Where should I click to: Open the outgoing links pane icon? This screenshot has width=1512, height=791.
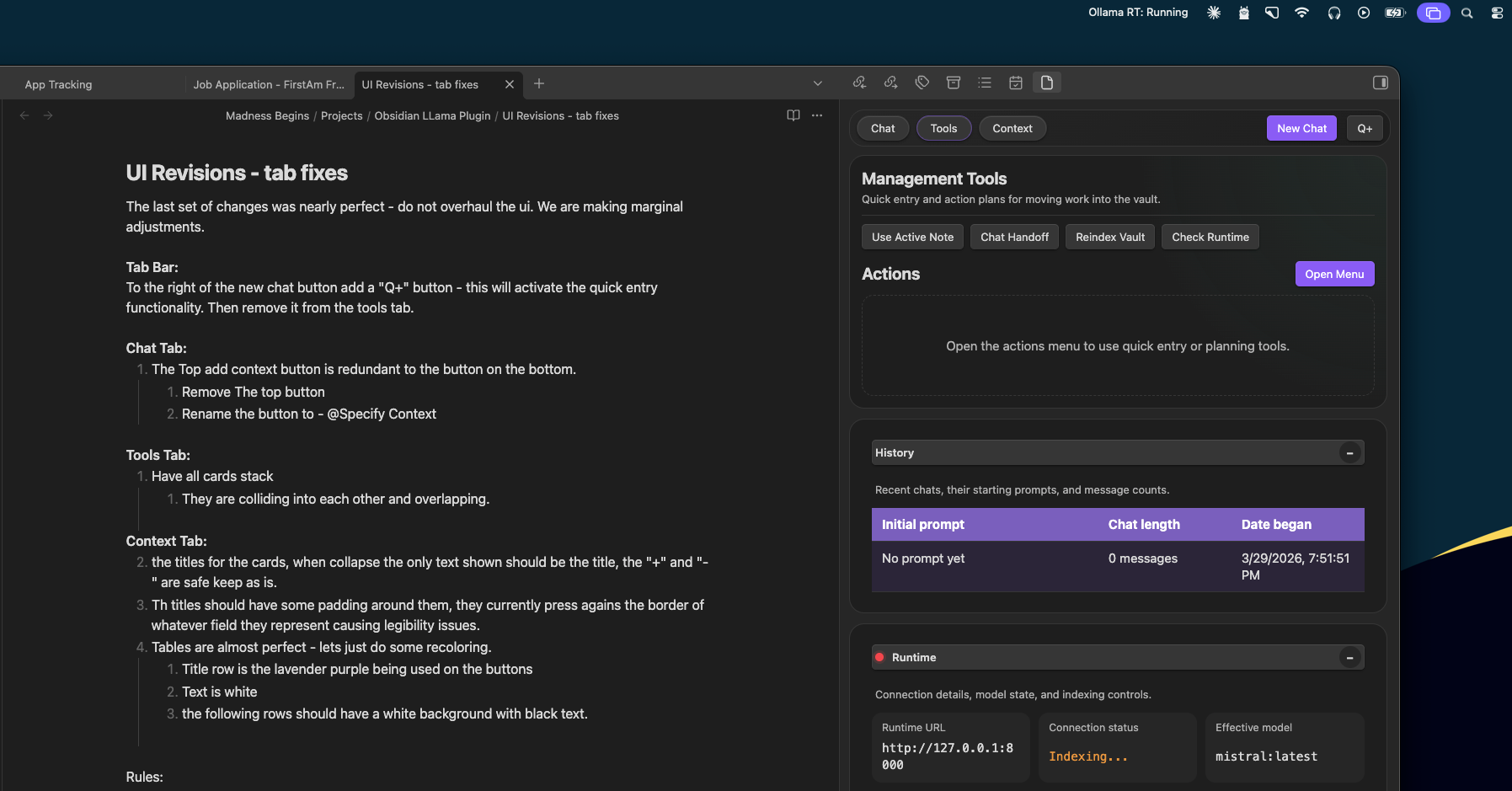pyautogui.click(x=890, y=83)
